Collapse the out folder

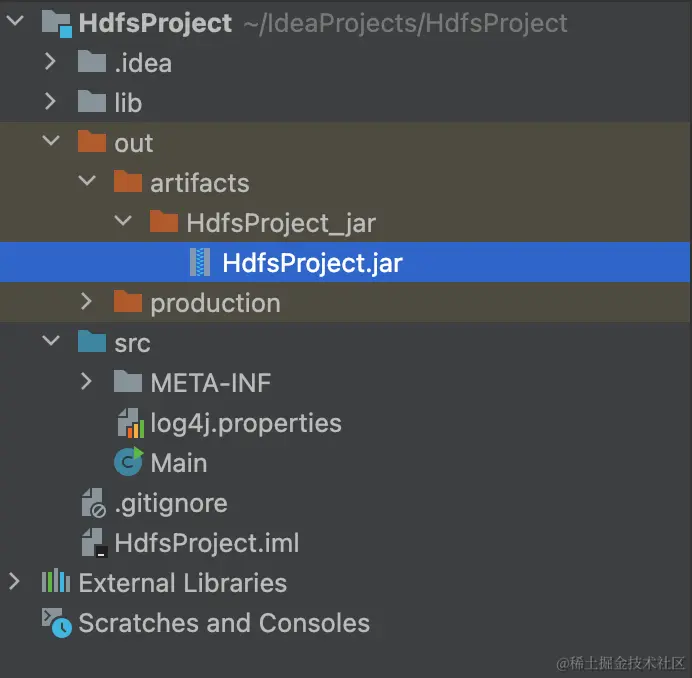pos(51,142)
